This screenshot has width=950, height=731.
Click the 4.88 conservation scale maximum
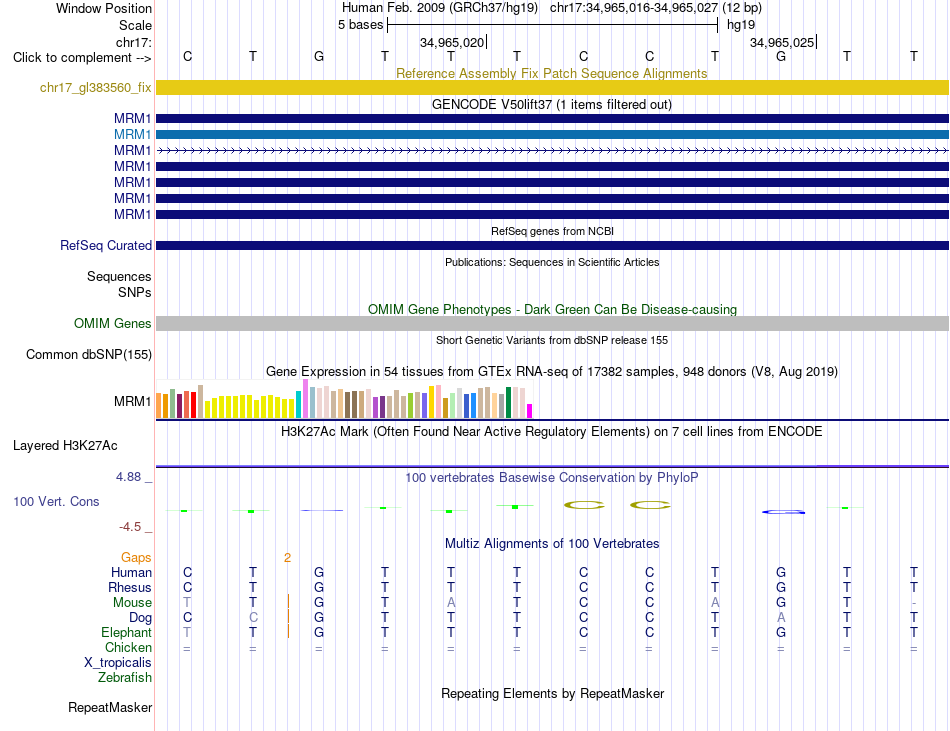coord(128,477)
